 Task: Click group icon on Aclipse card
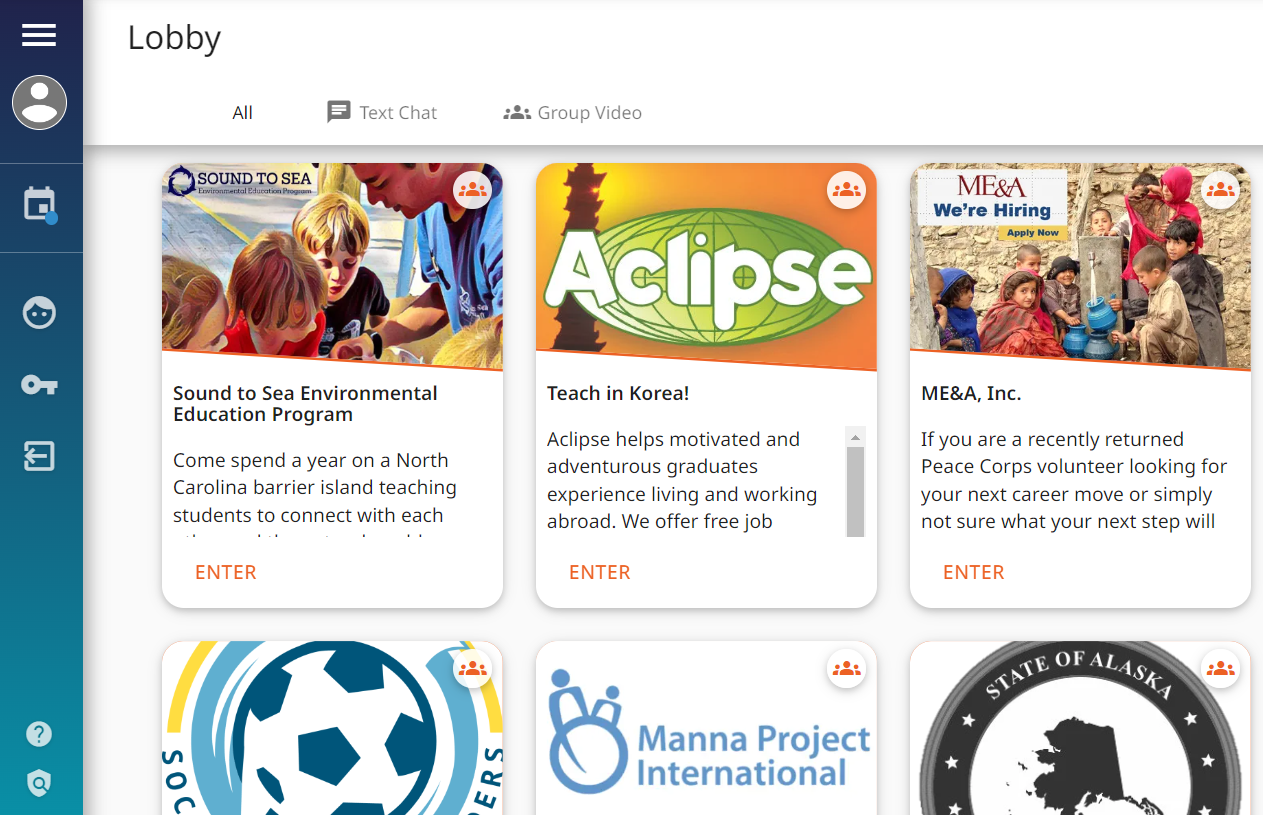click(846, 189)
